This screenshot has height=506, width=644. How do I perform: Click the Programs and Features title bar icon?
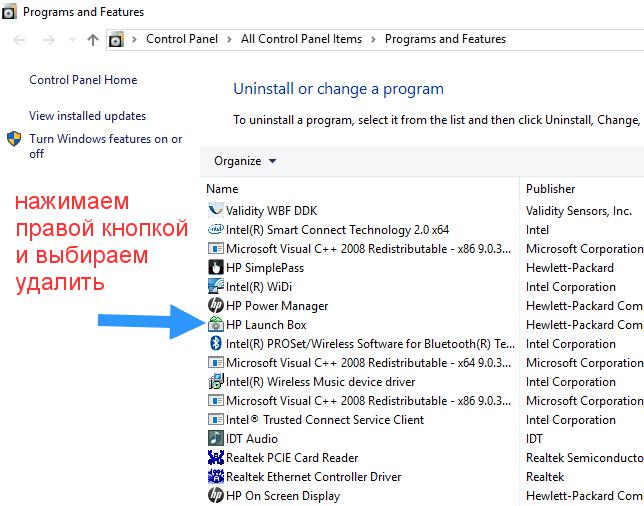pyautogui.click(x=9, y=12)
